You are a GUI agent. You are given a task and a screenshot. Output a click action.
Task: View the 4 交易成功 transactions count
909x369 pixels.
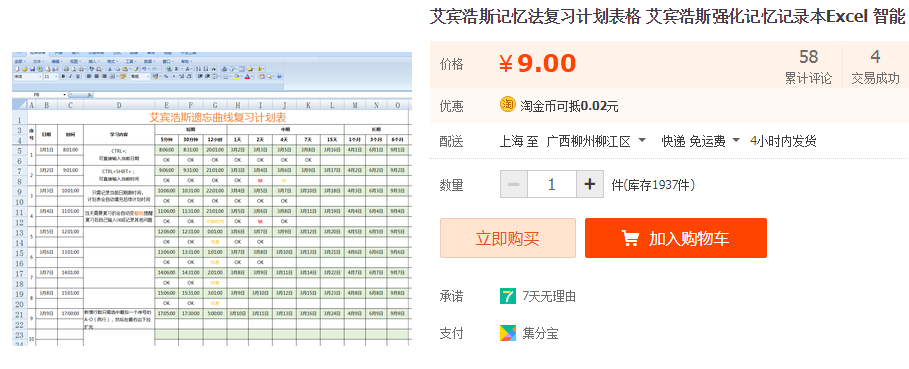tap(875, 67)
